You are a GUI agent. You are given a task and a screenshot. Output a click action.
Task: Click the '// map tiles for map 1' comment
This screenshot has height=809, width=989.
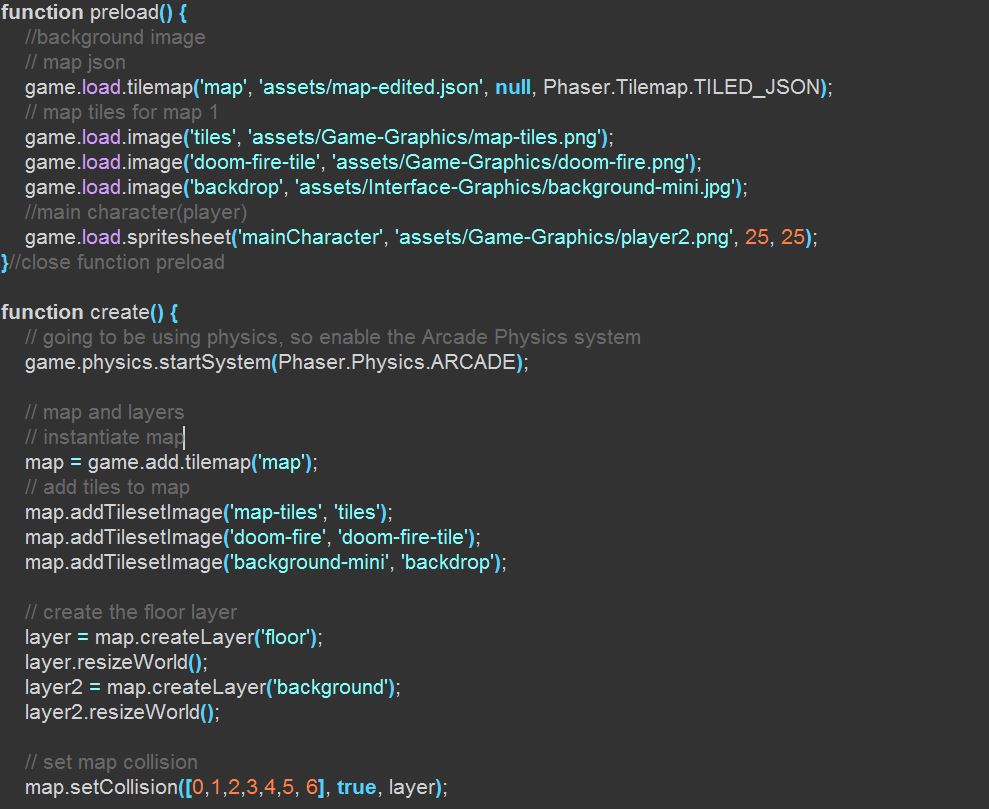click(x=122, y=112)
